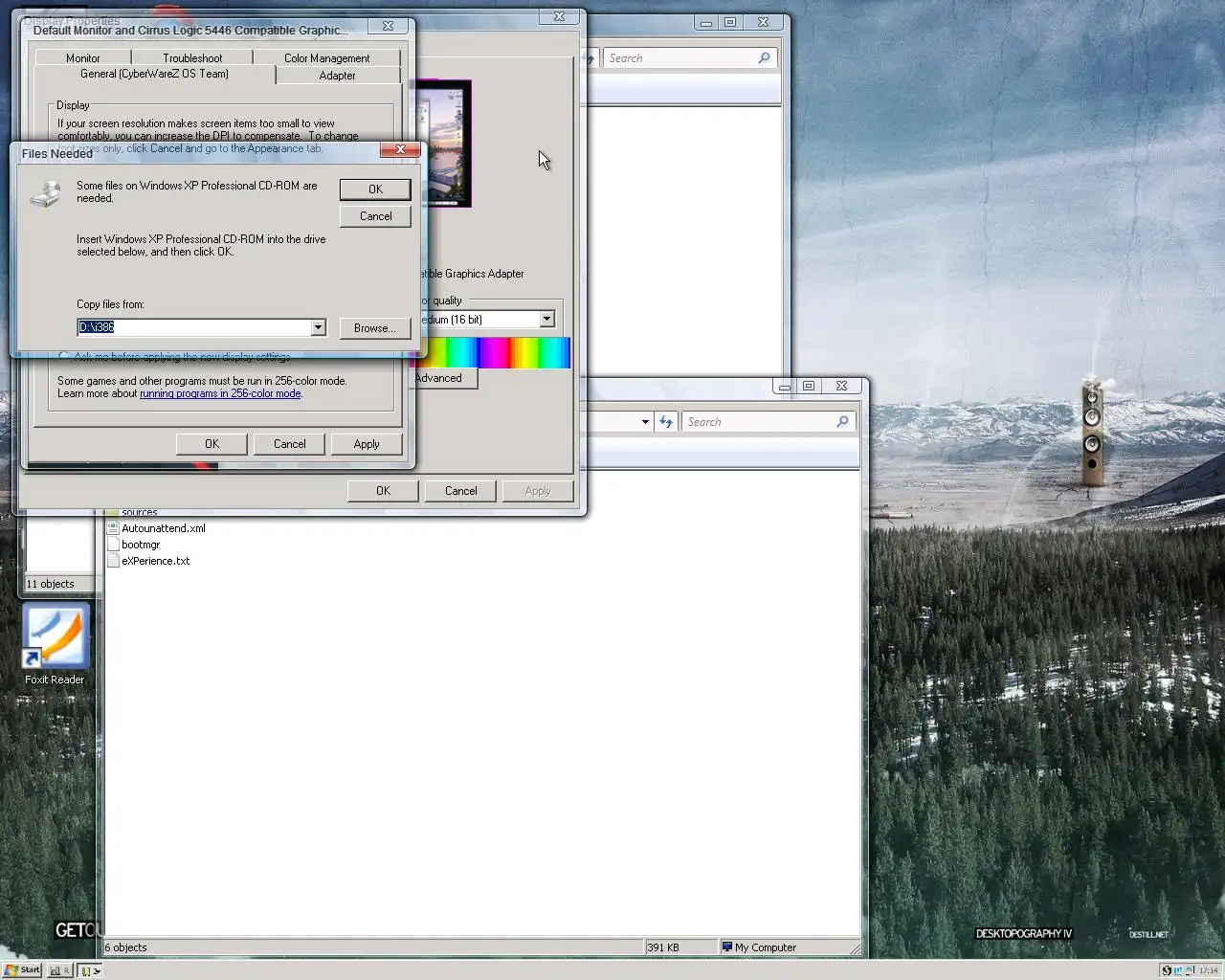Click the My Computer status bar icon
The width and height of the screenshot is (1225, 980).
pyautogui.click(x=727, y=947)
